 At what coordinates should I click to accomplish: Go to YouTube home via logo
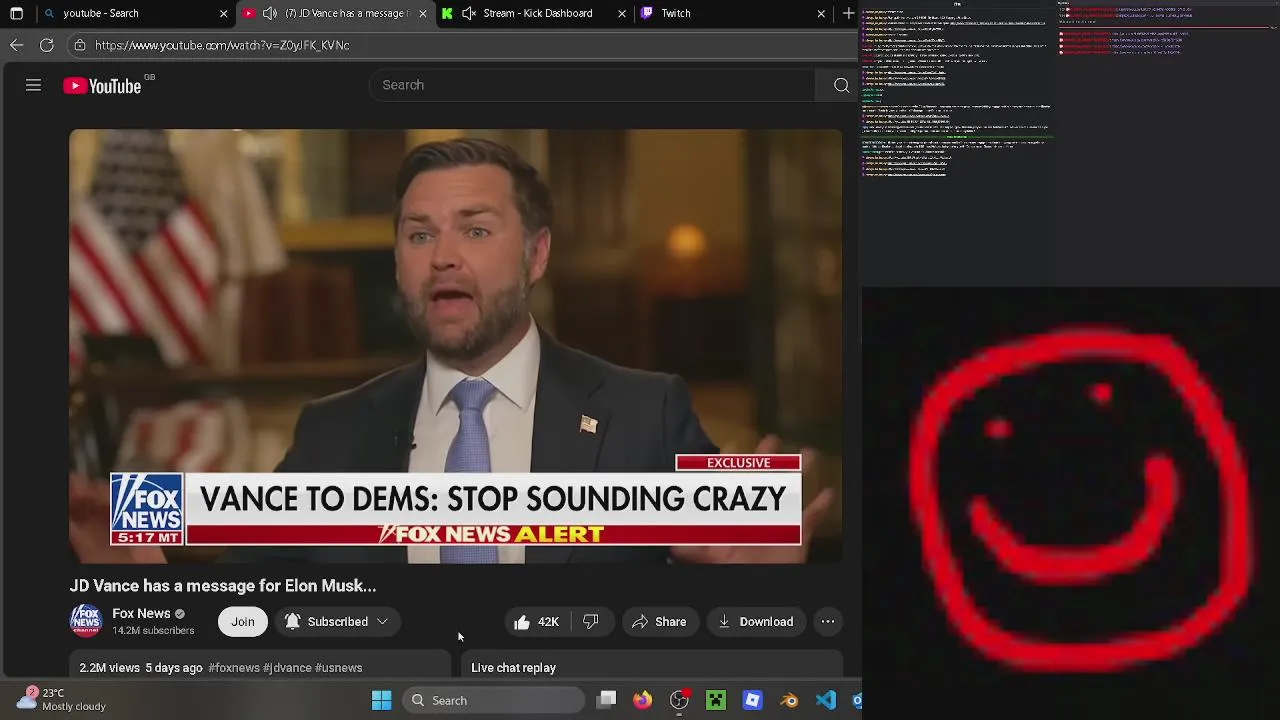pos(103,86)
